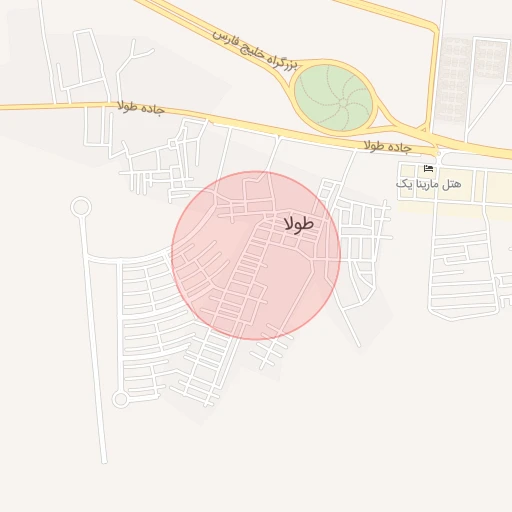This screenshot has width=512, height=512.
Task: Click the residential blocks below the hotel
Action: (x=465, y=273)
